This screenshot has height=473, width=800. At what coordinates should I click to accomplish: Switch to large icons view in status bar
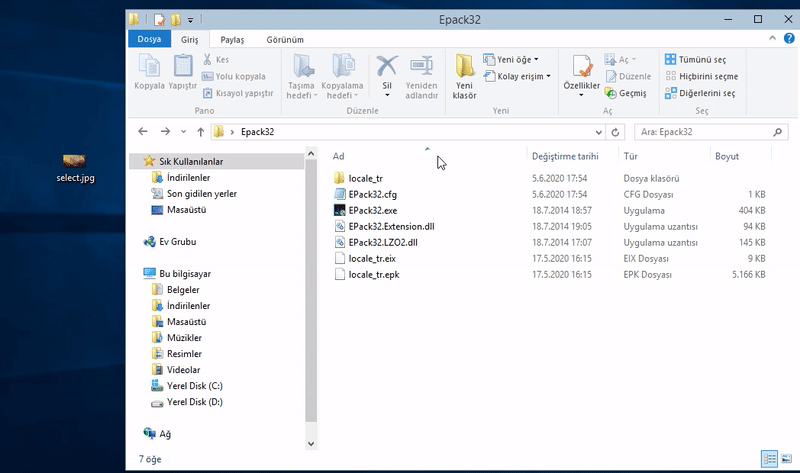click(x=786, y=459)
